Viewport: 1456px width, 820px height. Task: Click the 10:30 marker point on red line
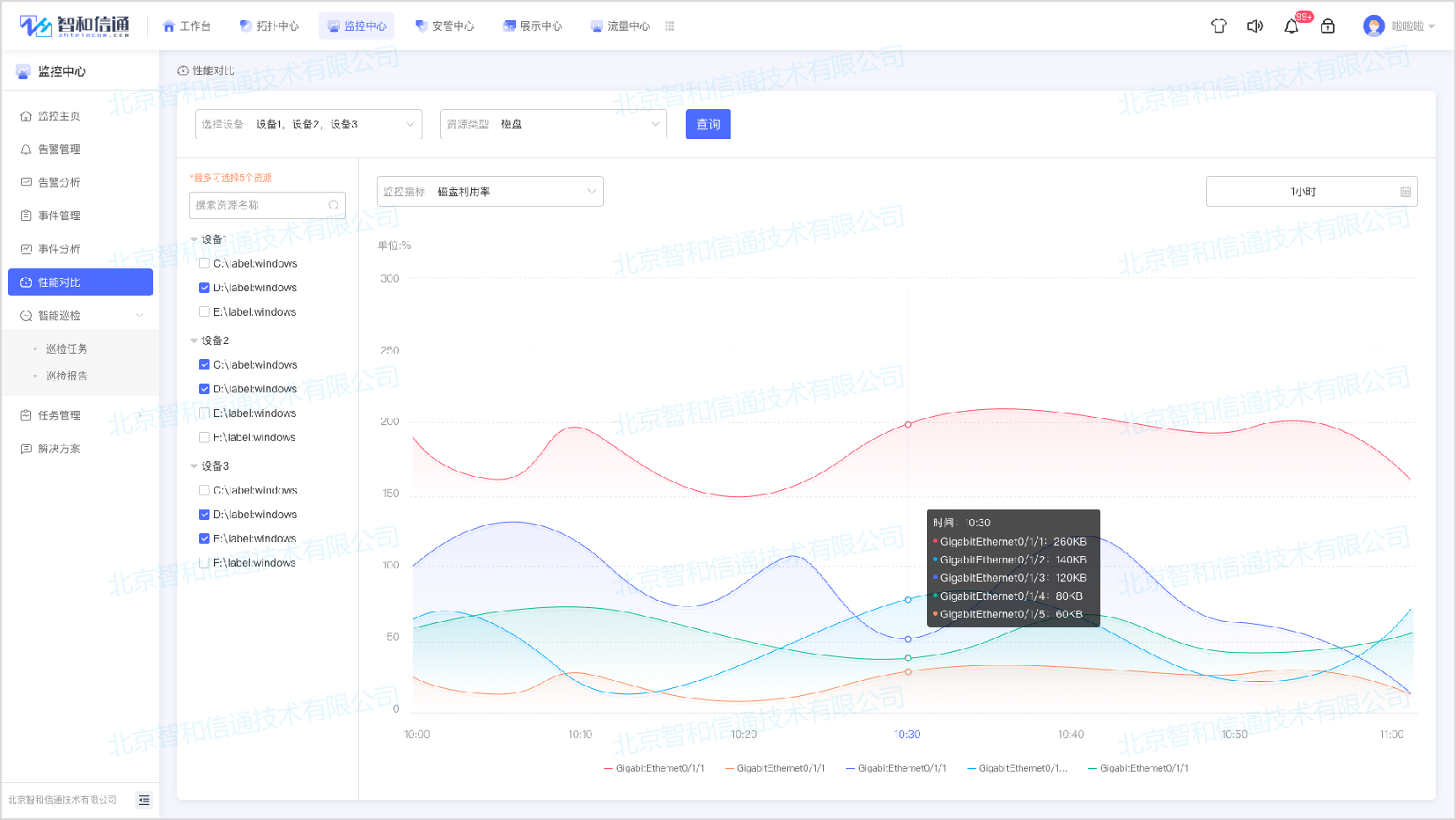[x=908, y=424]
